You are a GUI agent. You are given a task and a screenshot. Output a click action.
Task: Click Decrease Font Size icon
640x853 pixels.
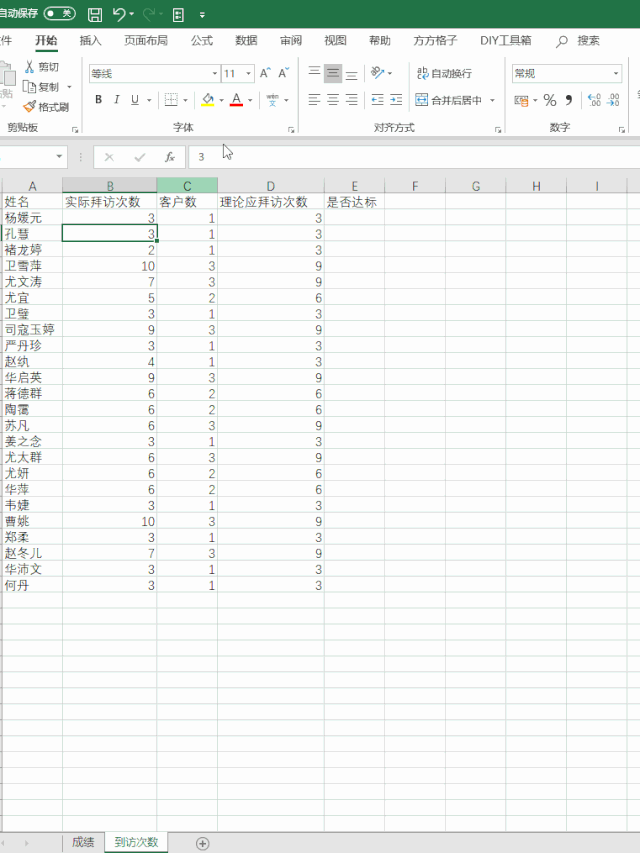click(x=284, y=73)
